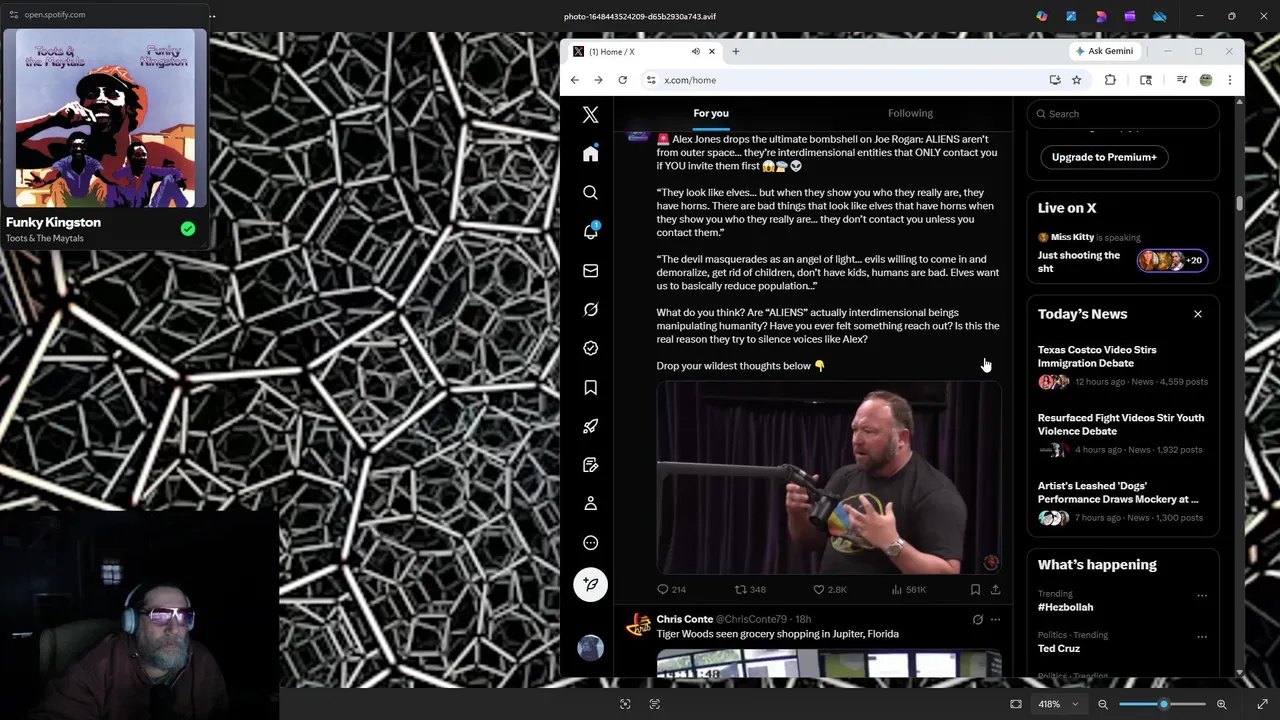Open Grok icon in X sidebar
This screenshot has width=1280, height=720.
[x=590, y=309]
